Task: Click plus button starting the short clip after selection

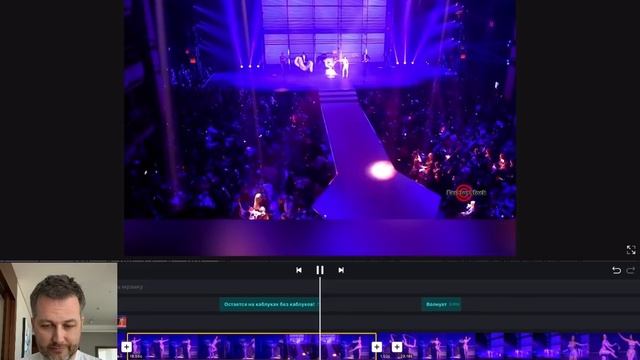Action: pyautogui.click(x=397, y=347)
